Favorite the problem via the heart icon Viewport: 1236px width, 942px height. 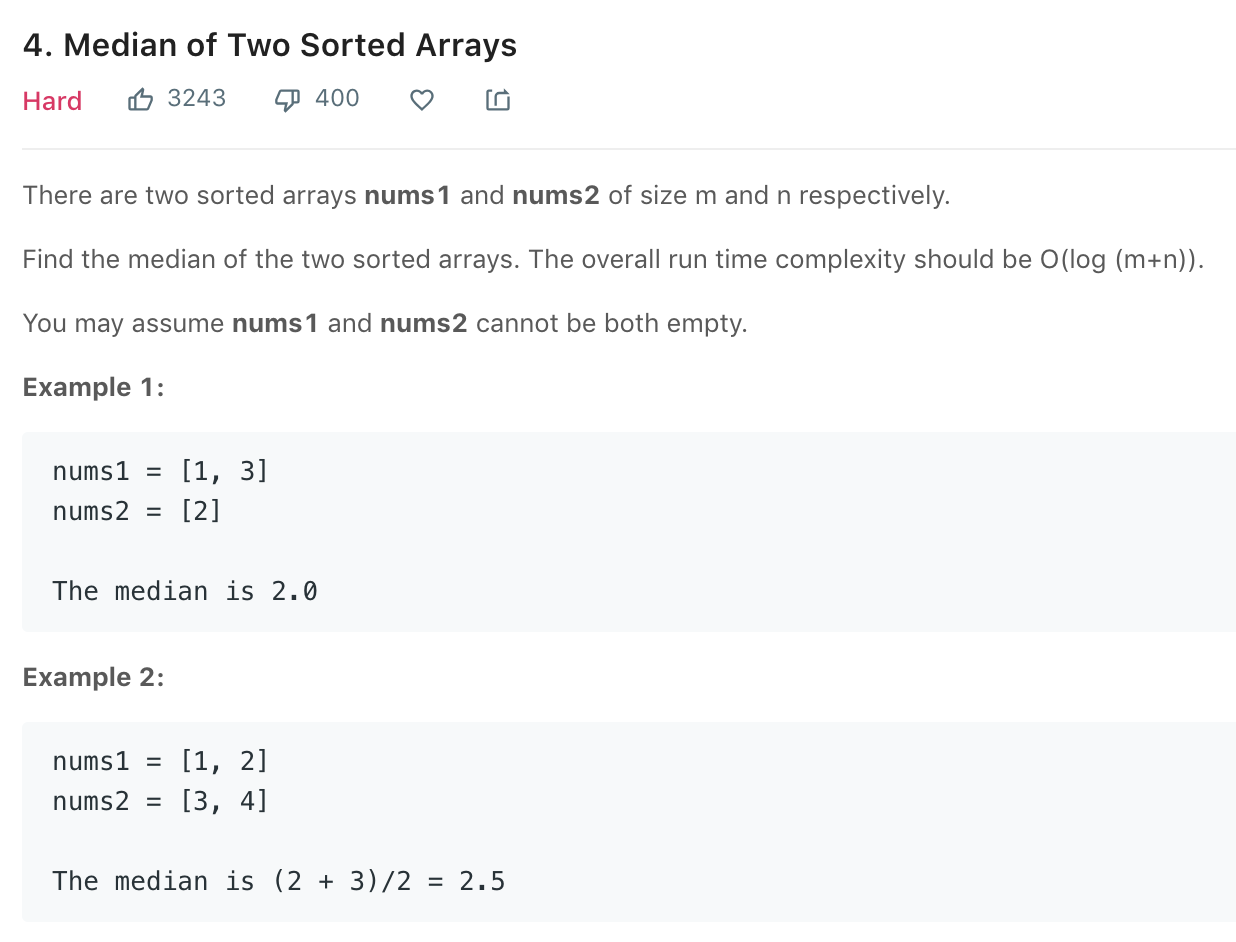point(421,99)
